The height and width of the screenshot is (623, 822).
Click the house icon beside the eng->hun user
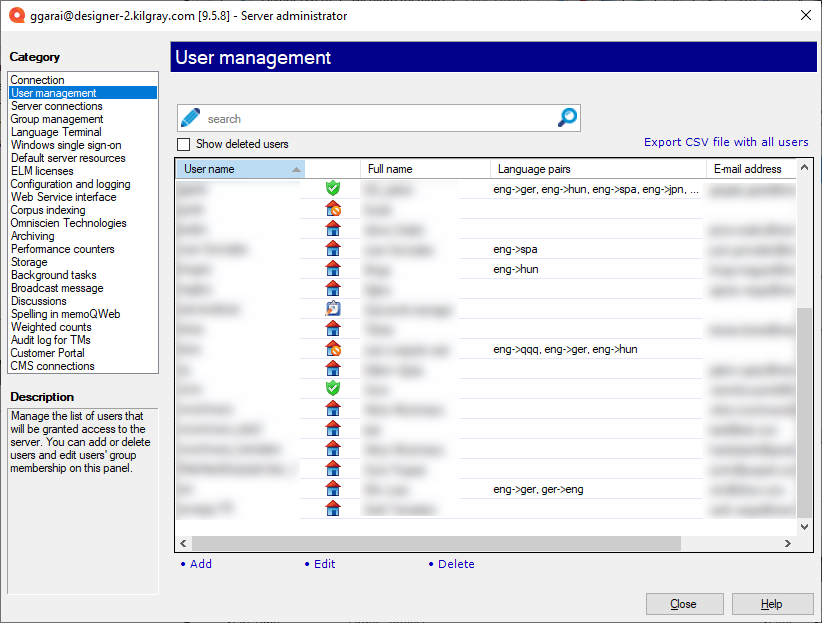pyautogui.click(x=332, y=268)
